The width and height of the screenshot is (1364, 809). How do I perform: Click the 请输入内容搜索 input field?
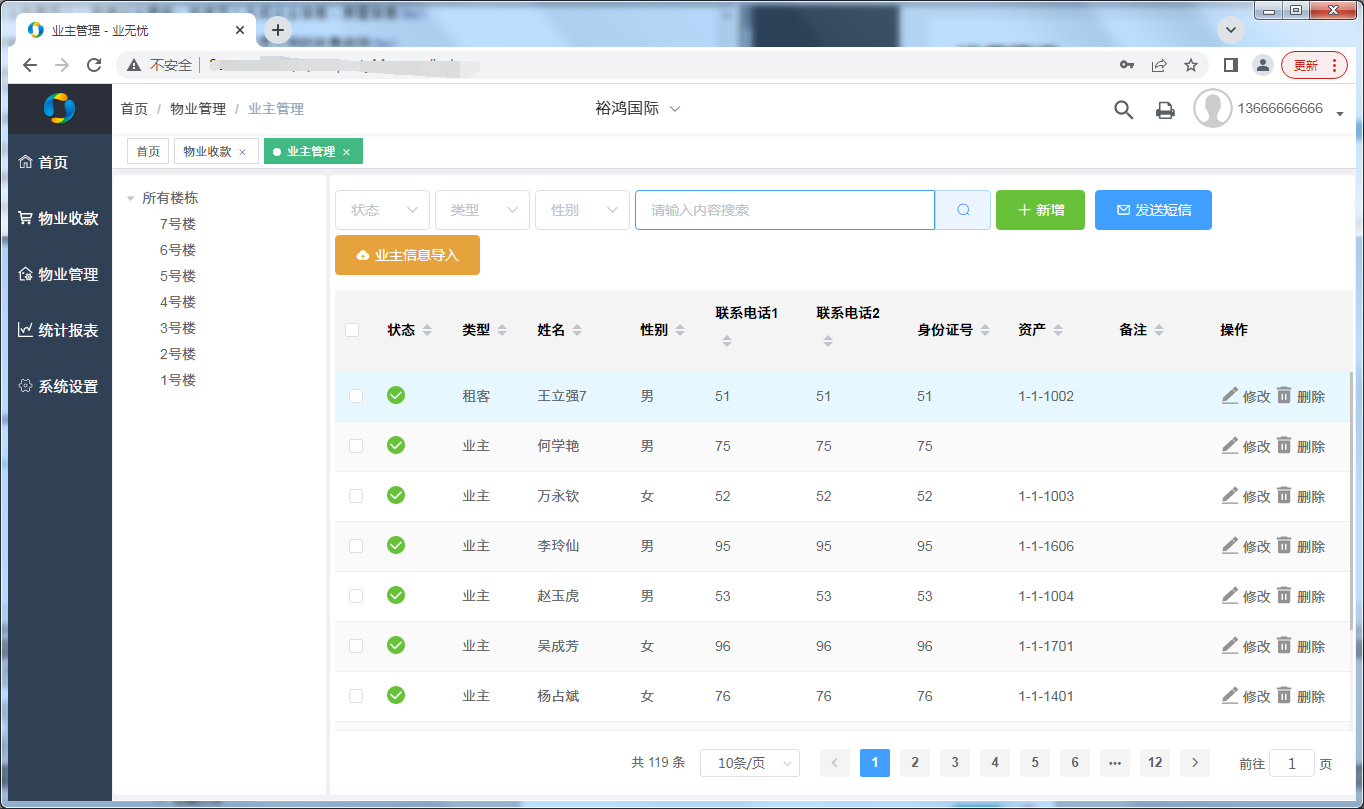[x=784, y=210]
